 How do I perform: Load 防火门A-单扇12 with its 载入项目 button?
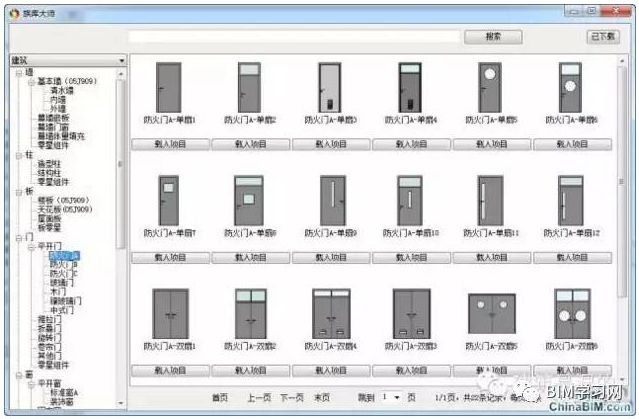click(x=573, y=258)
